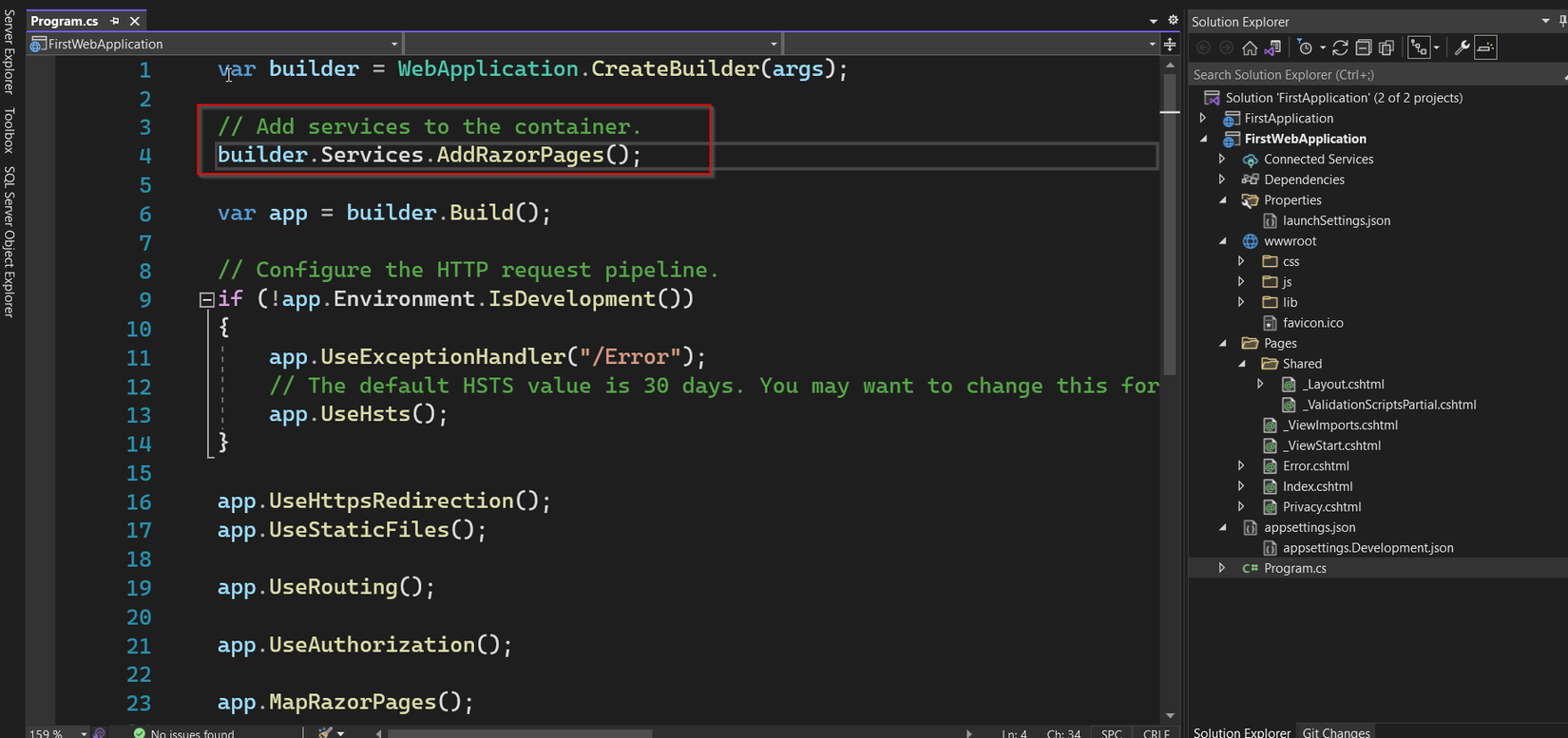Collapse the if block outlining toggle

[x=206, y=300]
